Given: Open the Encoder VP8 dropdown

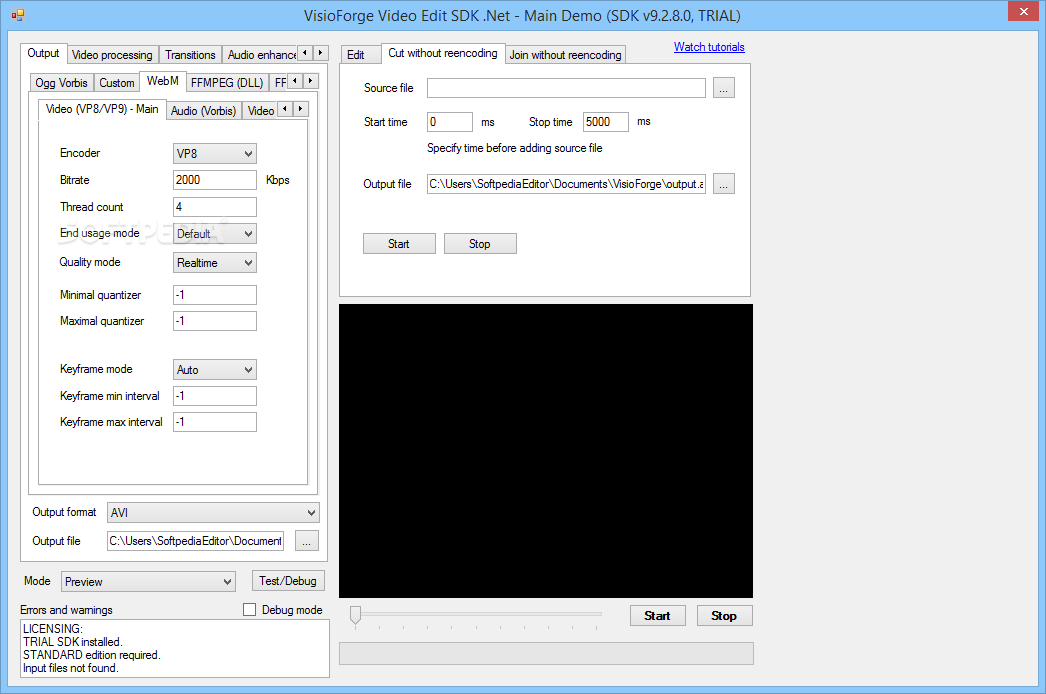Looking at the screenshot, I should (x=214, y=153).
